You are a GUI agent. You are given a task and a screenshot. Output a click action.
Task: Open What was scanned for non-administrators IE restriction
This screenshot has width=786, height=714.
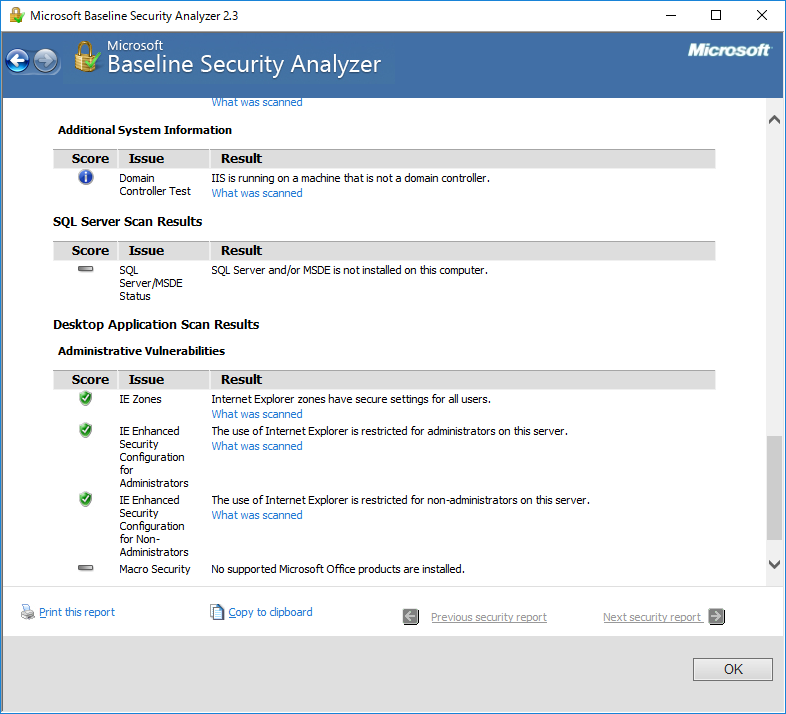point(257,515)
